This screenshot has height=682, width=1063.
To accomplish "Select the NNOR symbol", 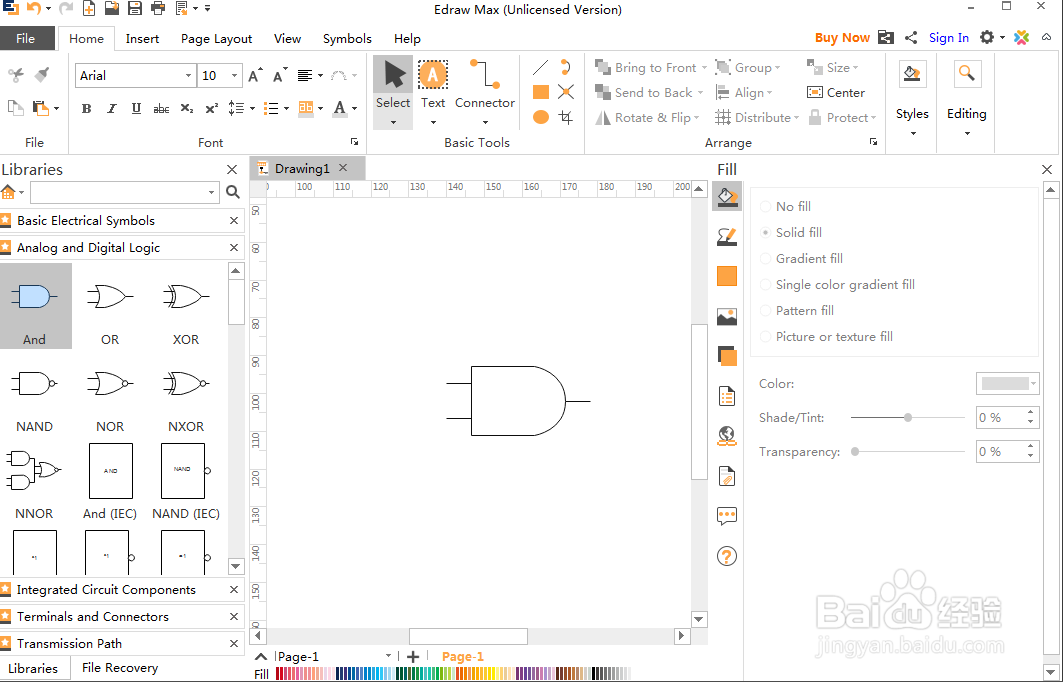I will pyautogui.click(x=34, y=481).
